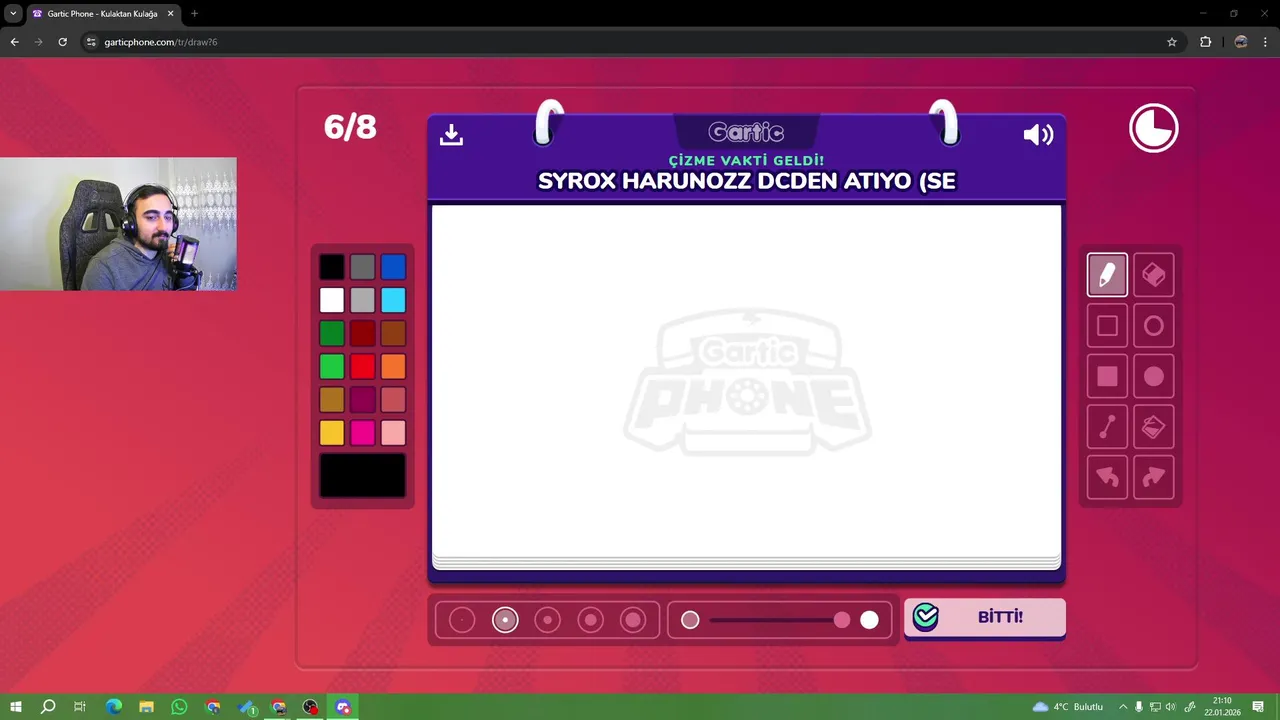Screen dimensions: 1280x720
Task: Open the taskbar volume control
Action: 1172,707
